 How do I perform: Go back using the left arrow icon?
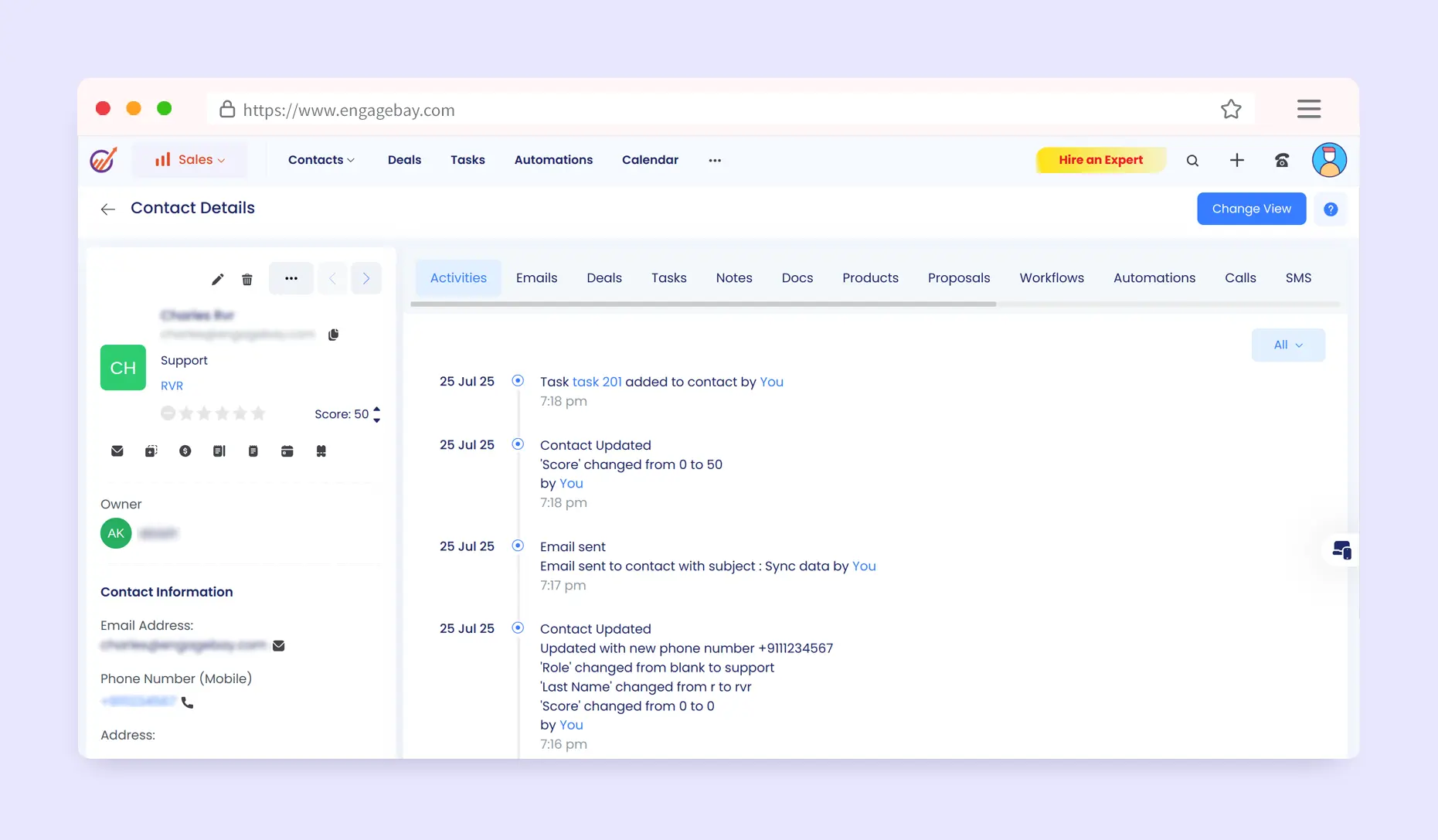pos(108,209)
